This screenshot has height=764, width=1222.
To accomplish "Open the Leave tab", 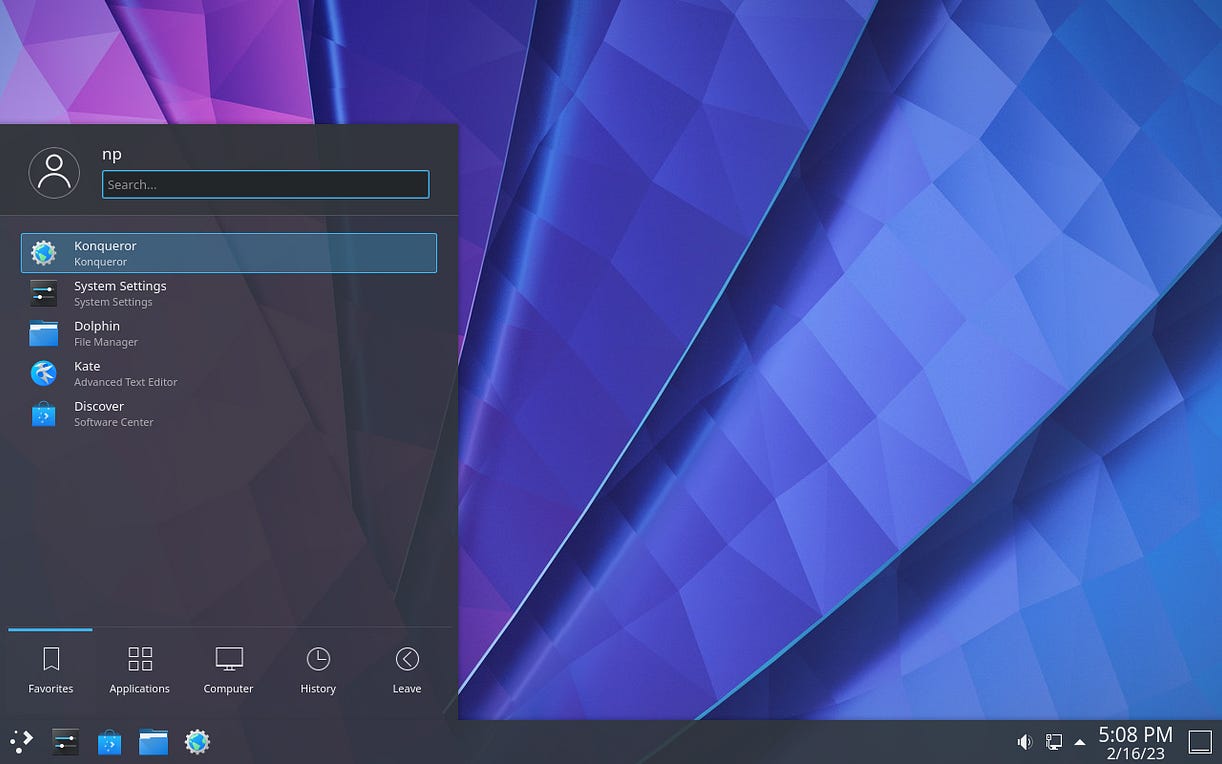I will click(407, 670).
